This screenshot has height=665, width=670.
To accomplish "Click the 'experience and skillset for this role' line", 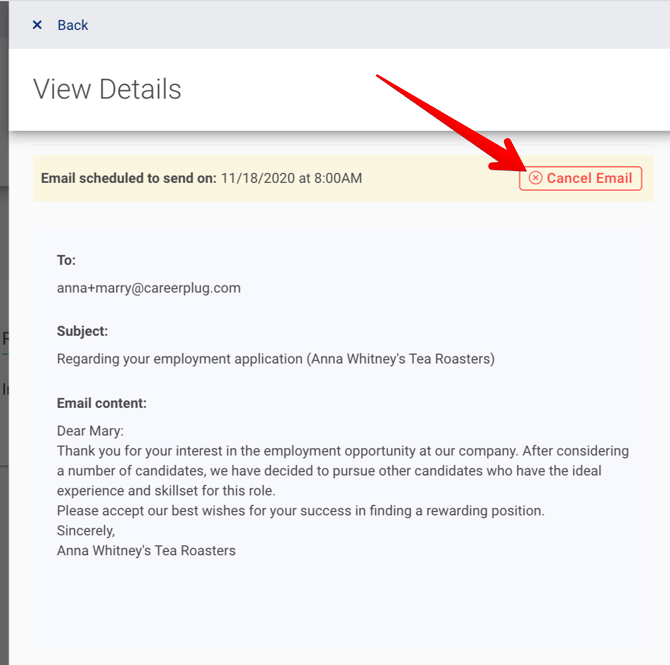I will [x=165, y=491].
